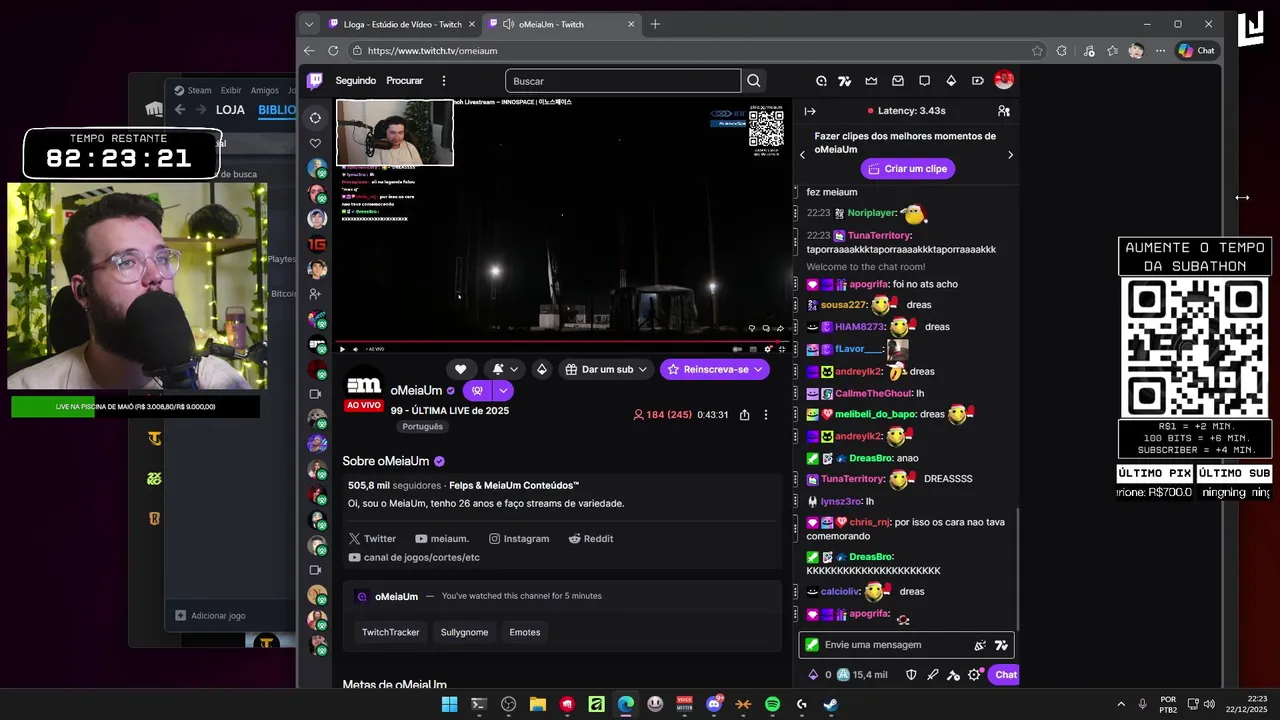The height and width of the screenshot is (720, 1280).
Task: Open the browser tab list chevron
Action: [309, 24]
